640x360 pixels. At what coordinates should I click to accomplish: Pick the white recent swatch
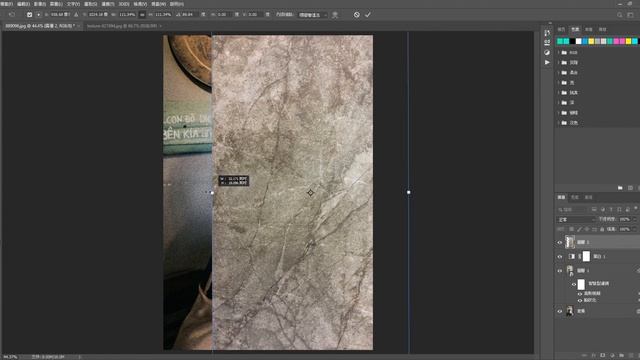[x=578, y=41]
